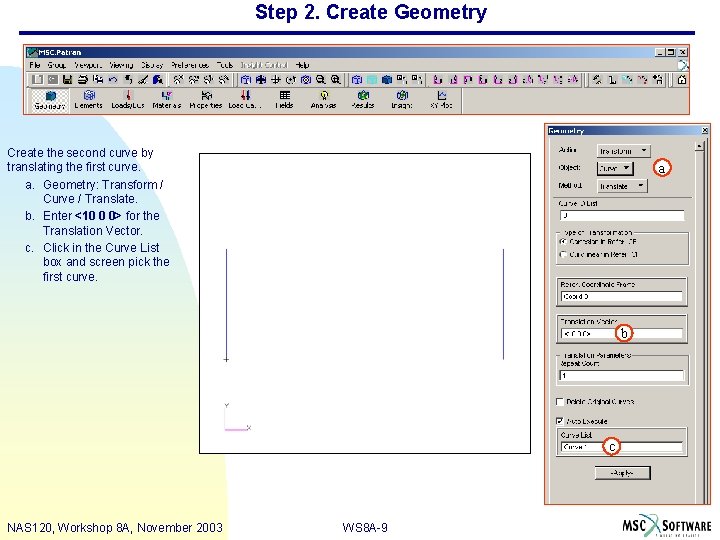The width and height of the screenshot is (720, 540).
Task: Open the Insight application form
Action: pos(402,100)
